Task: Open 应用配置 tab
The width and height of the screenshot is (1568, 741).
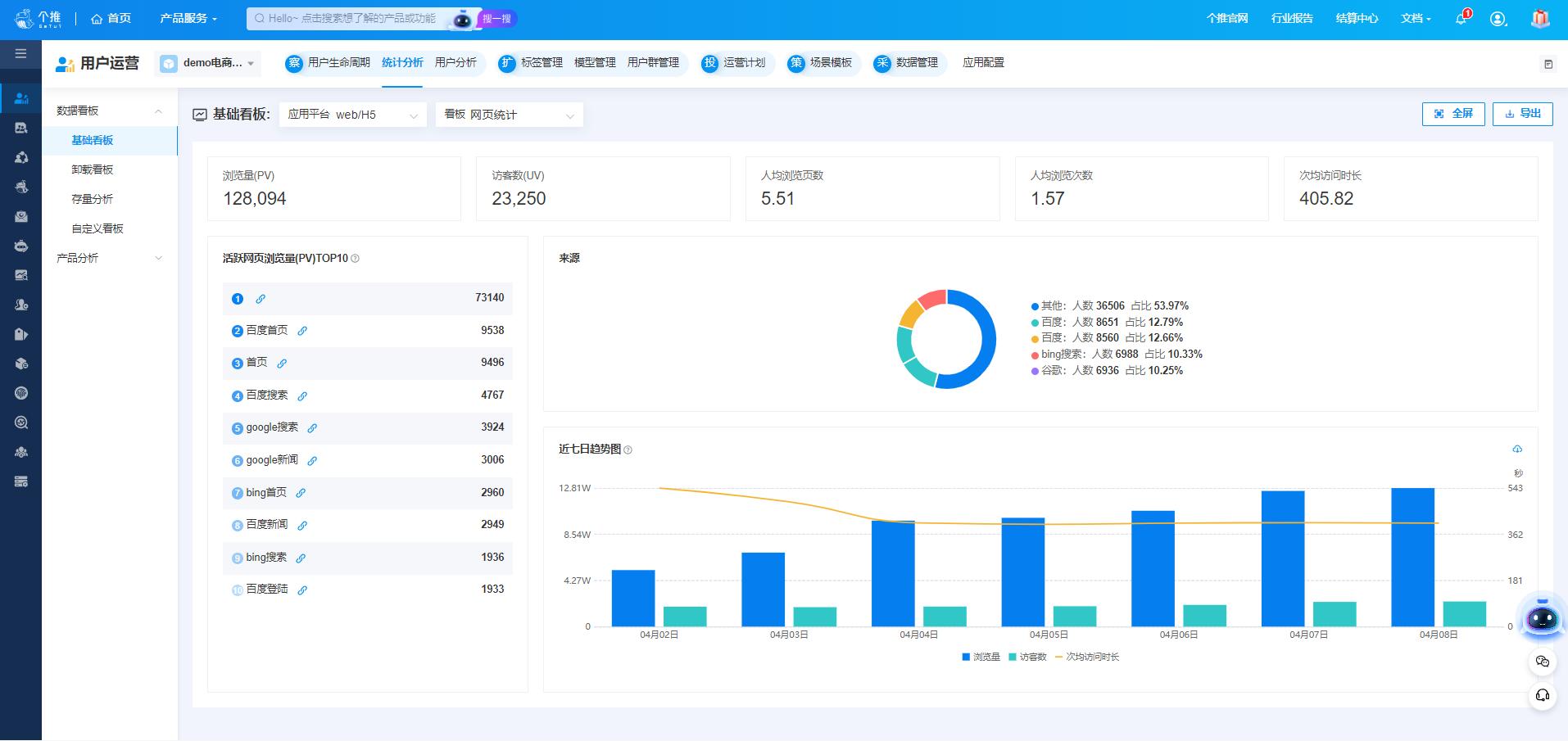Action: [x=983, y=62]
